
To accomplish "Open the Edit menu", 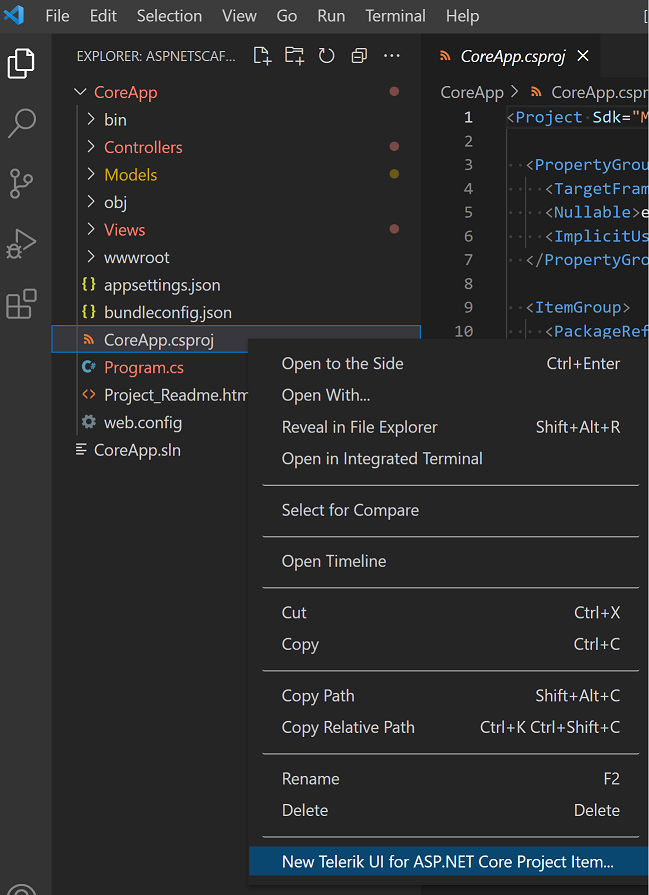I will pos(103,16).
